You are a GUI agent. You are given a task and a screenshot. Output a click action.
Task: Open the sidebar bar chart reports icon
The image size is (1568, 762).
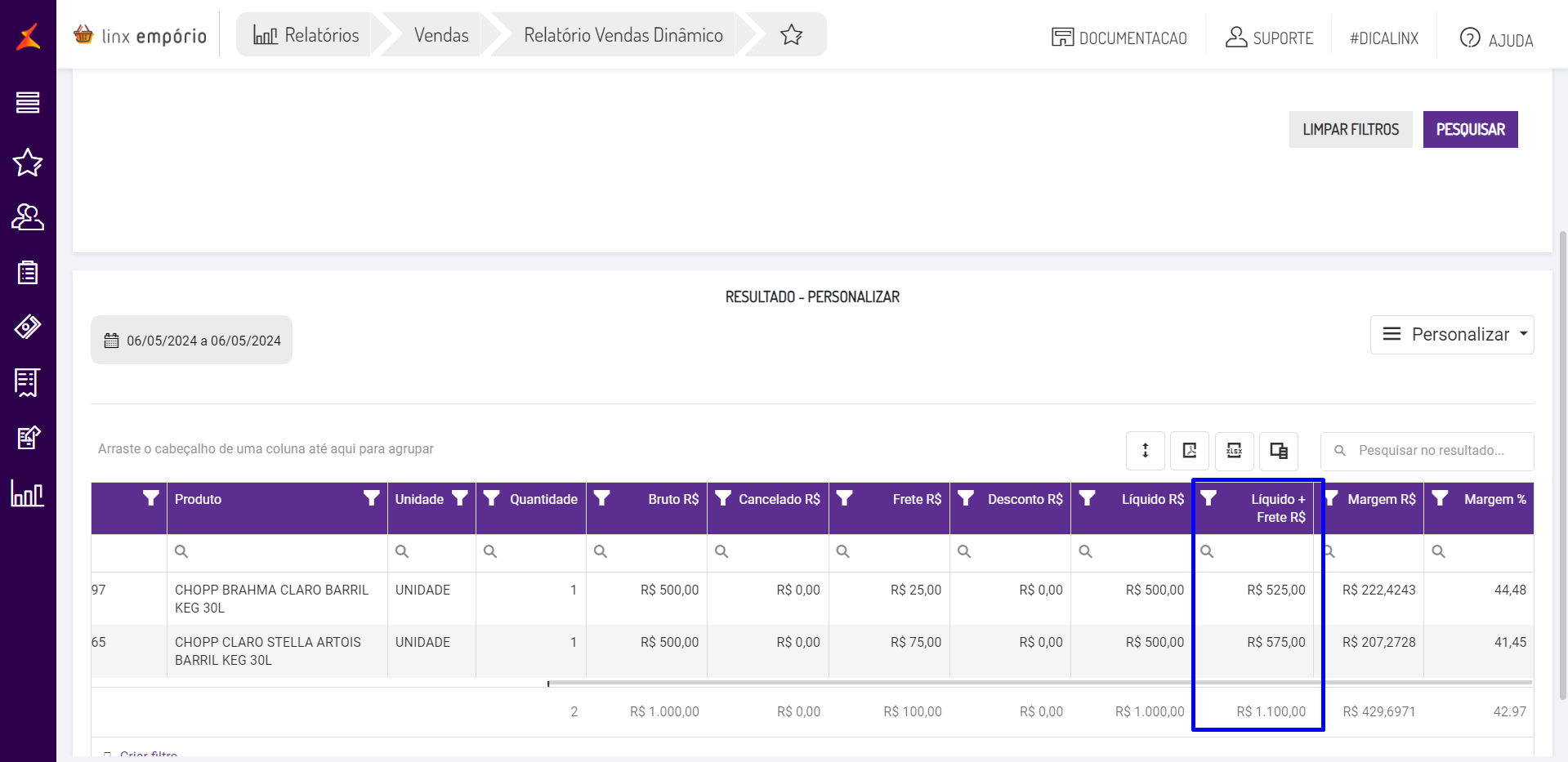tap(28, 493)
